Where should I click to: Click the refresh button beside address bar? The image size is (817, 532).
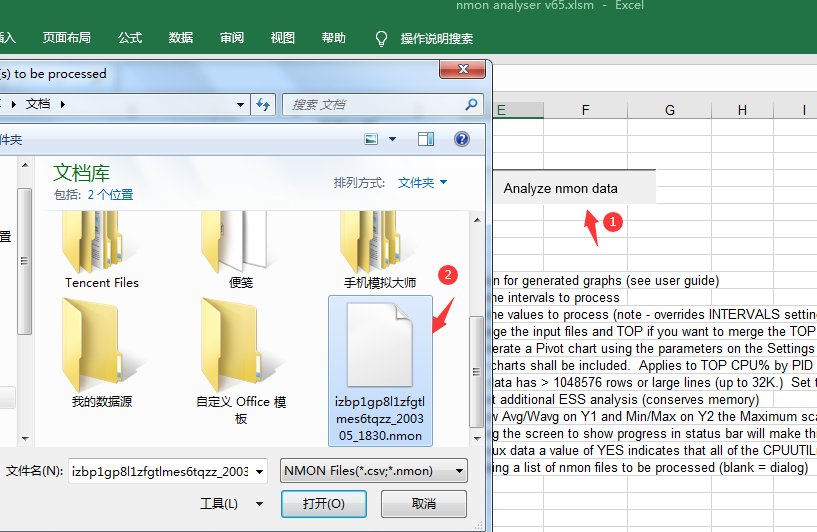coord(263,105)
